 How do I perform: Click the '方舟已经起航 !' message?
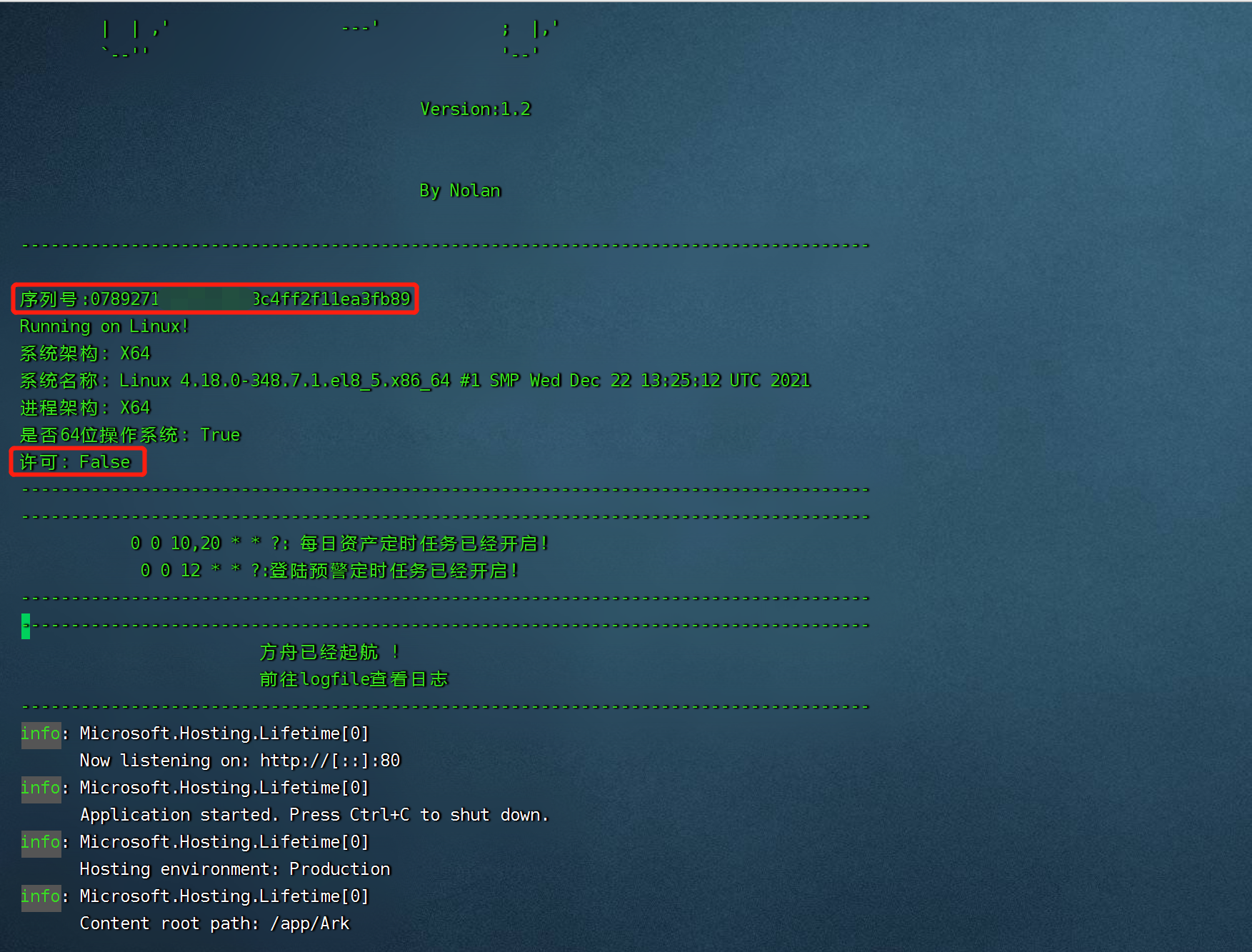[x=329, y=652]
